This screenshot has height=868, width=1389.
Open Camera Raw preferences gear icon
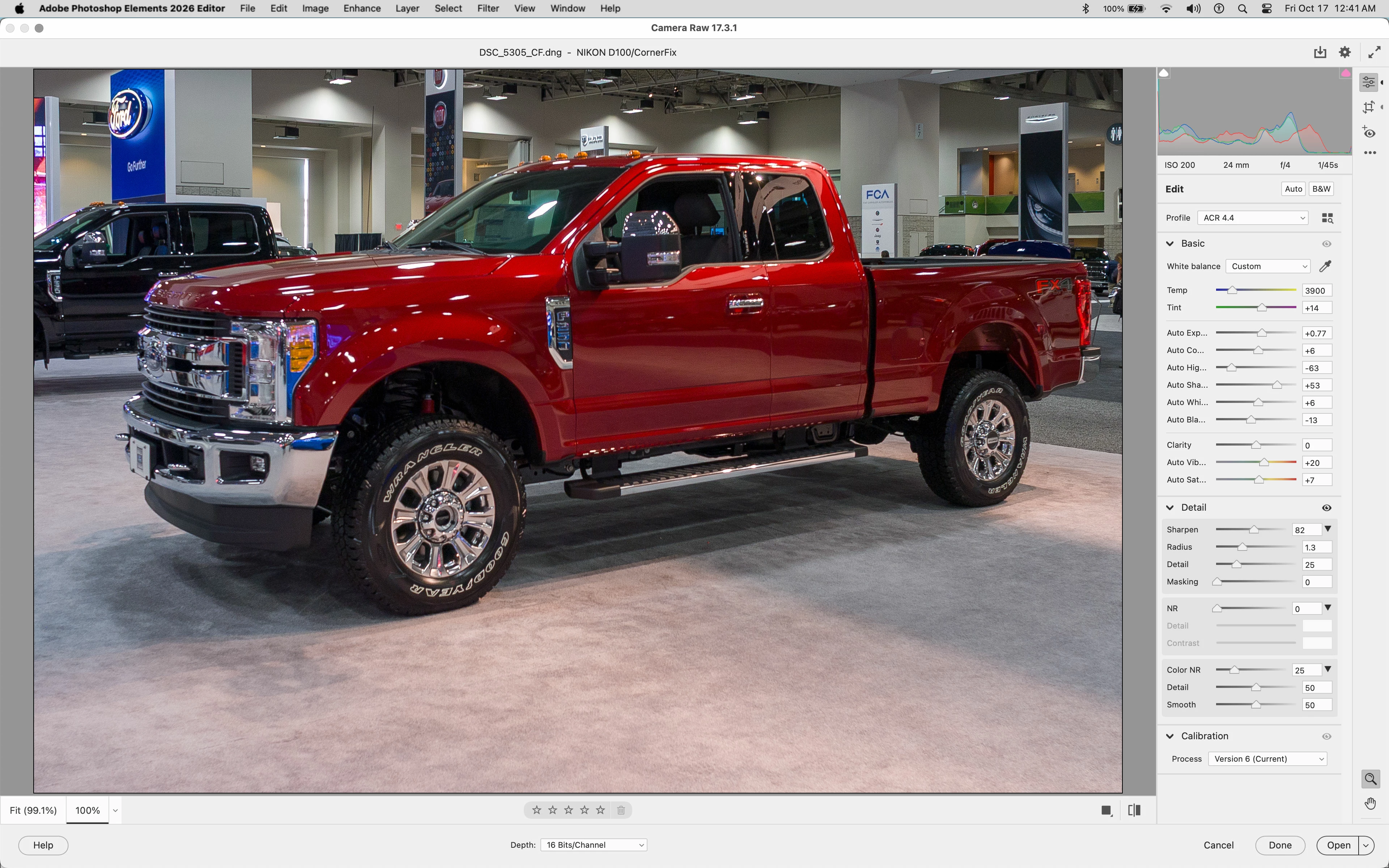pyautogui.click(x=1345, y=52)
